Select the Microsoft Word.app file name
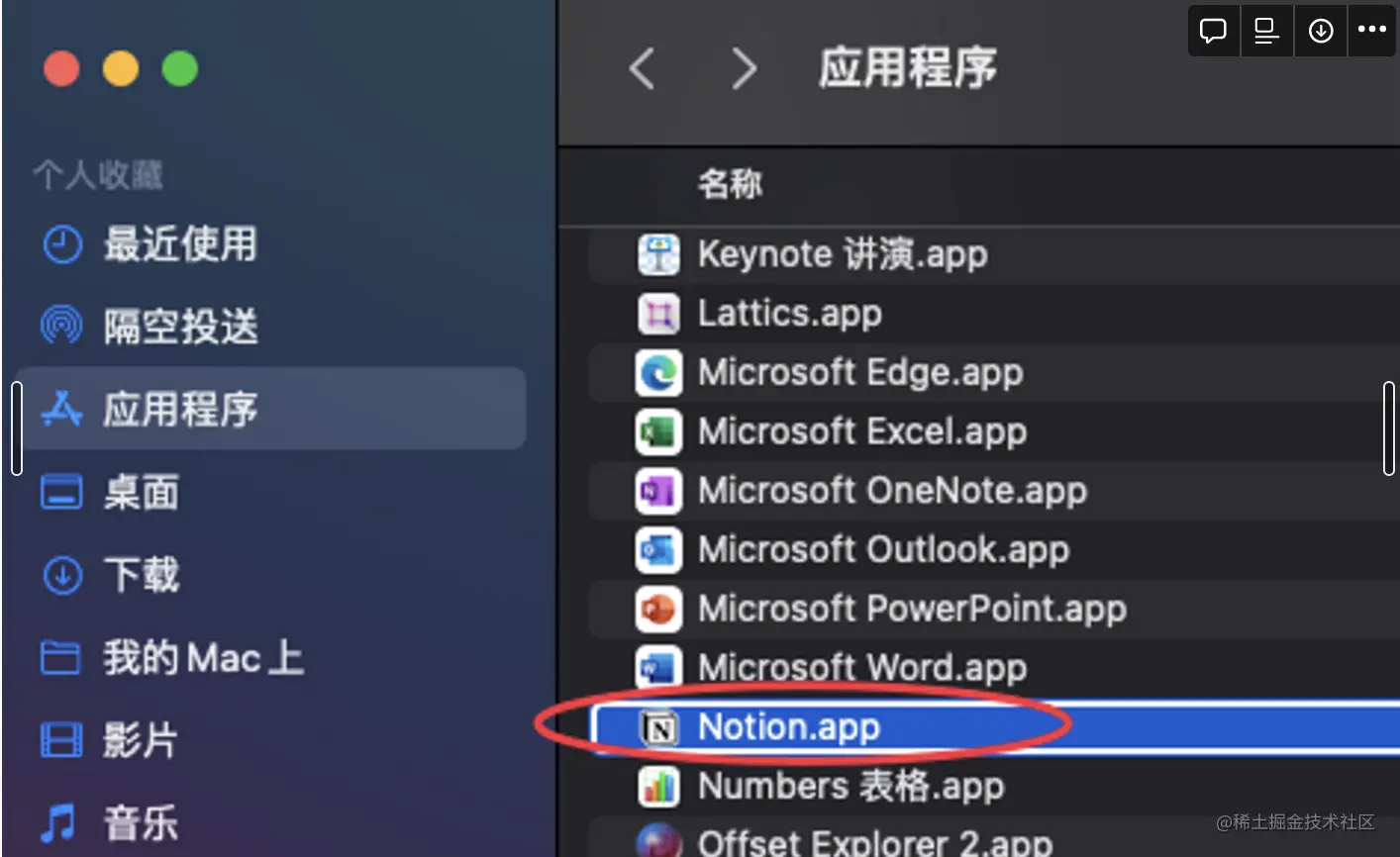The image size is (1400, 857). 862,669
